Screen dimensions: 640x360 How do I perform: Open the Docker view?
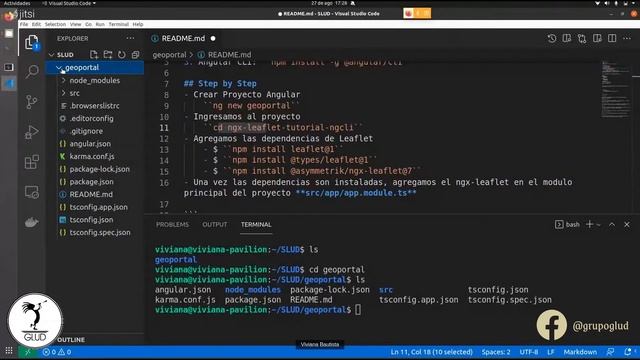coord(31,222)
